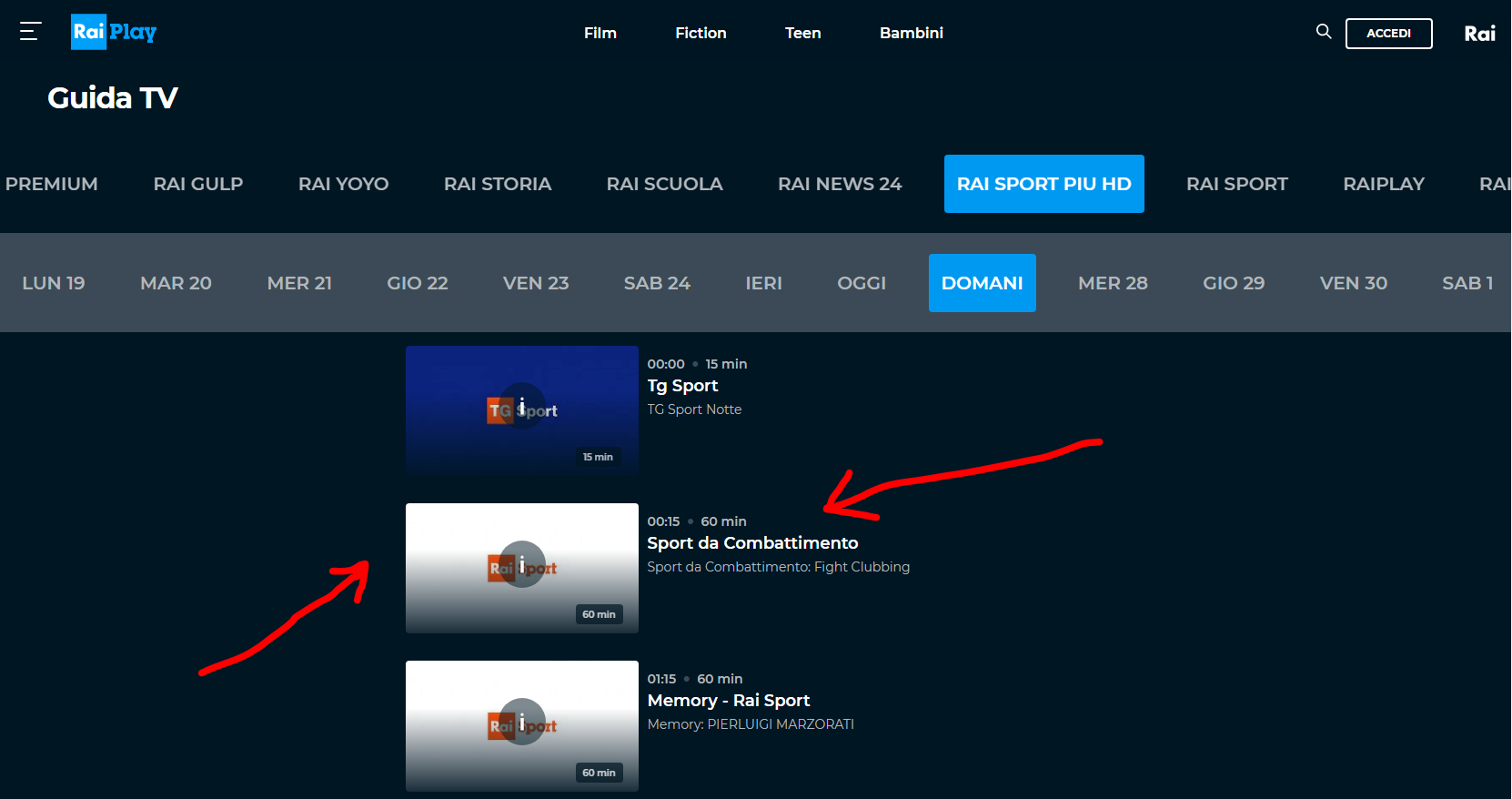Click info icon on Tg Sport thumbnail
This screenshot has height=799, width=1512.
[x=521, y=406]
